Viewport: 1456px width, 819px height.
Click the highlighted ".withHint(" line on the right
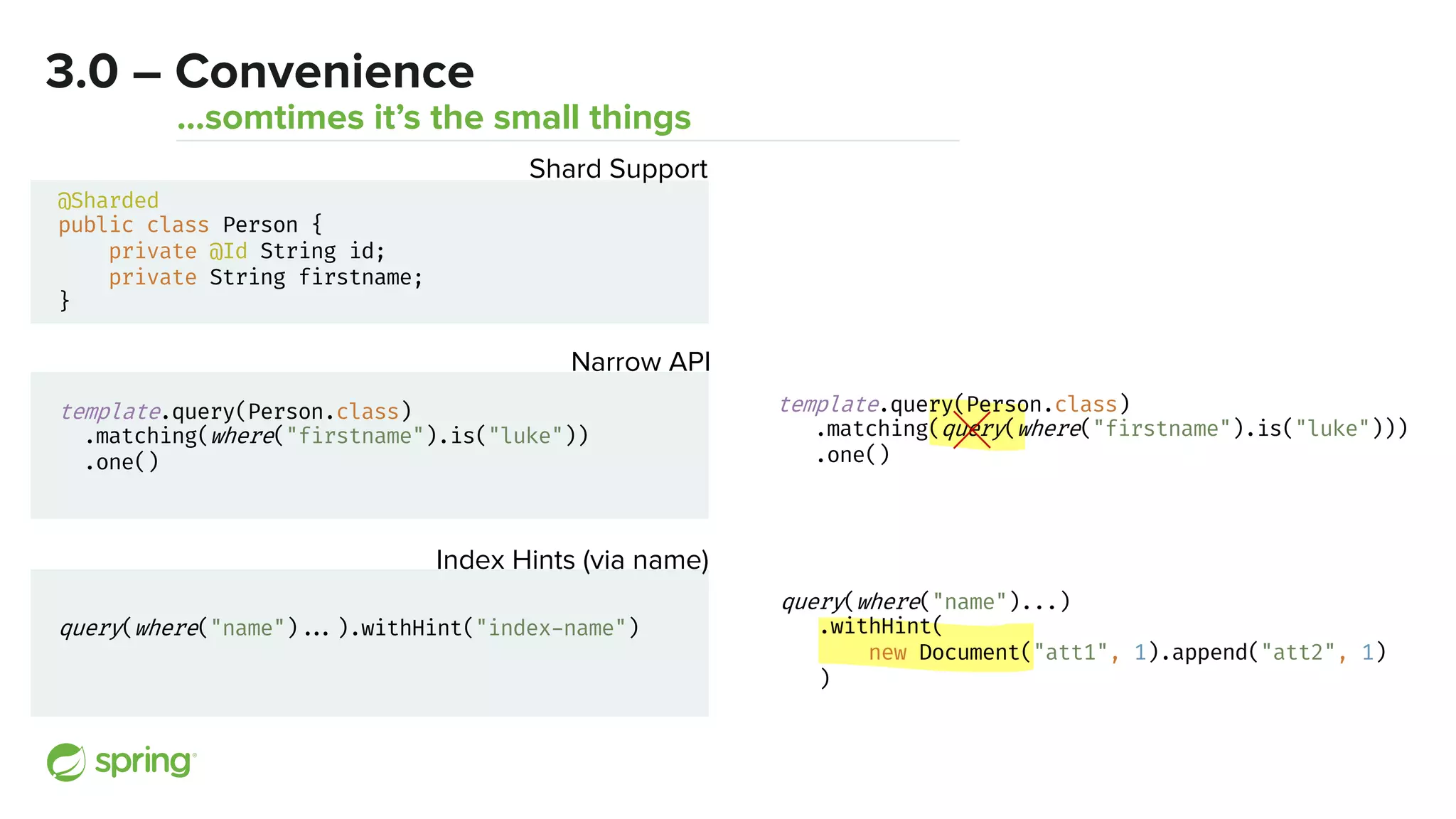click(x=880, y=626)
